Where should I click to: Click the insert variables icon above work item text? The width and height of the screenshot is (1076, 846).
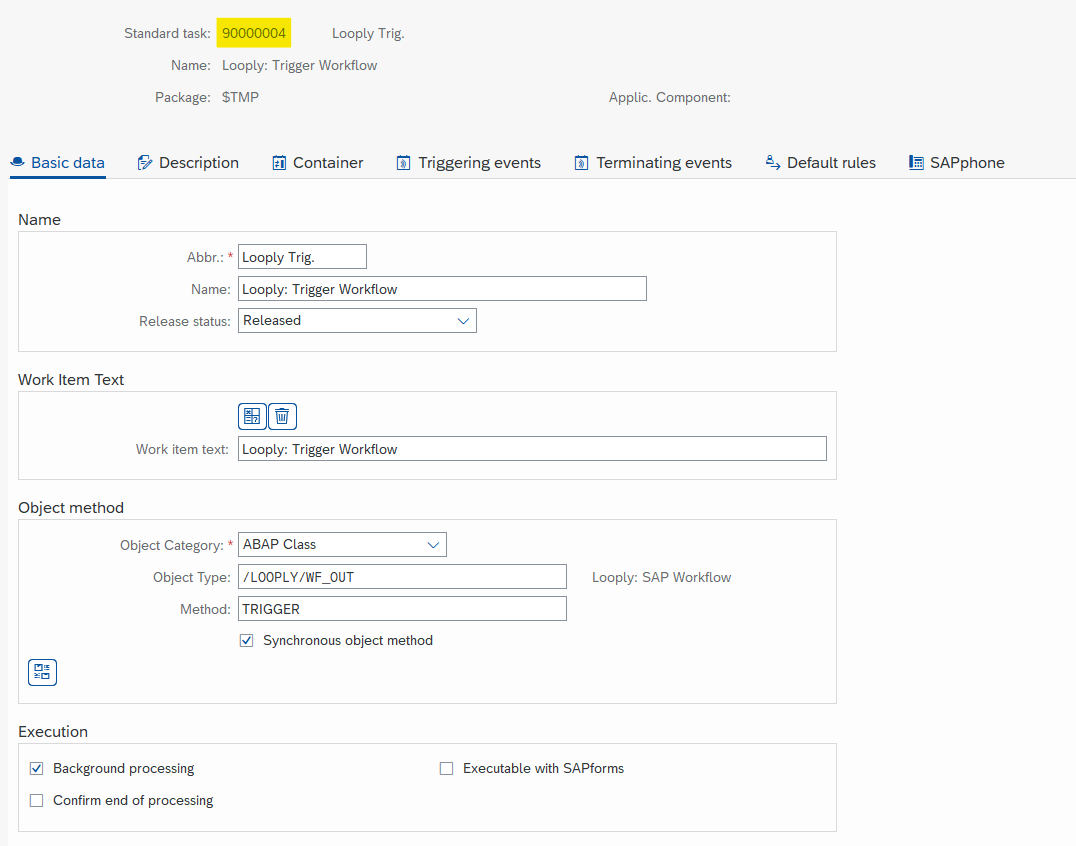[x=252, y=416]
